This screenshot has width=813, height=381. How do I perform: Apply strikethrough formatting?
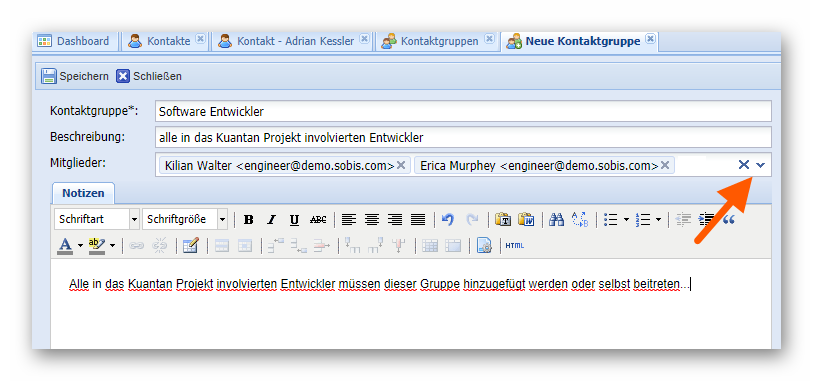[318, 220]
